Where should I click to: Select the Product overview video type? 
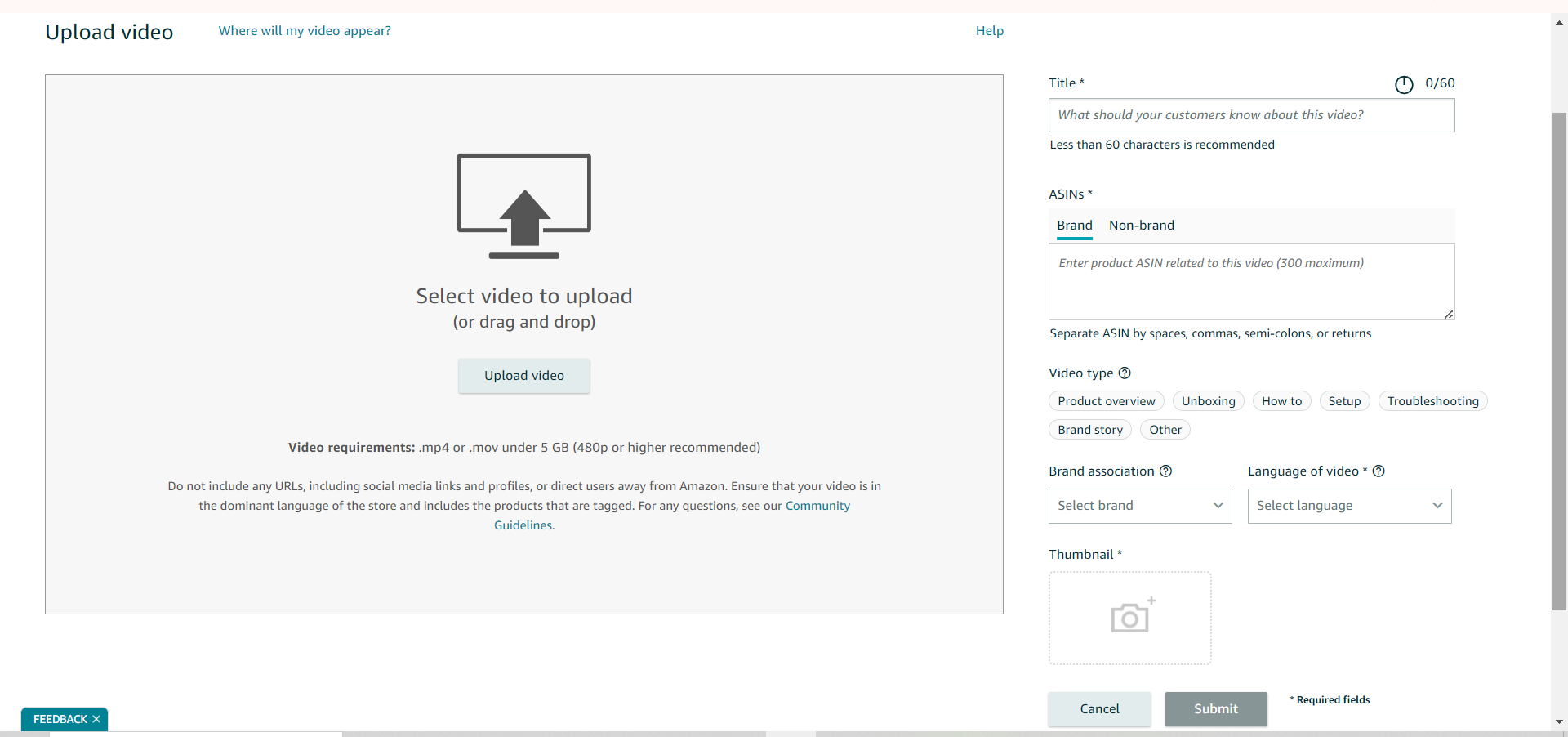tap(1106, 401)
